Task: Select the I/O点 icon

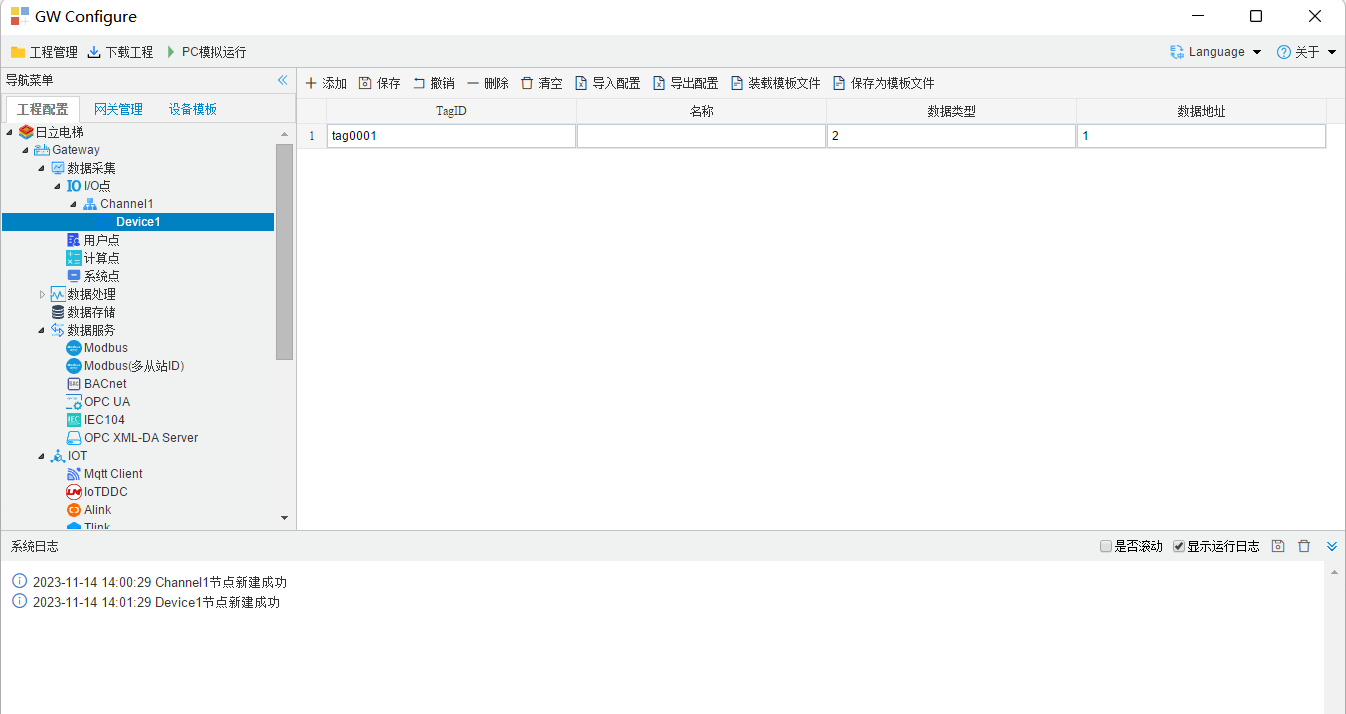Action: point(74,186)
